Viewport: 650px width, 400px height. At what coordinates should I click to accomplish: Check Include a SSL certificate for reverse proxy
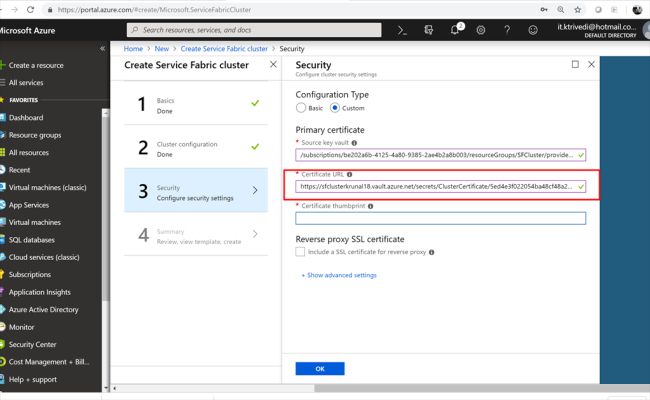click(x=300, y=252)
